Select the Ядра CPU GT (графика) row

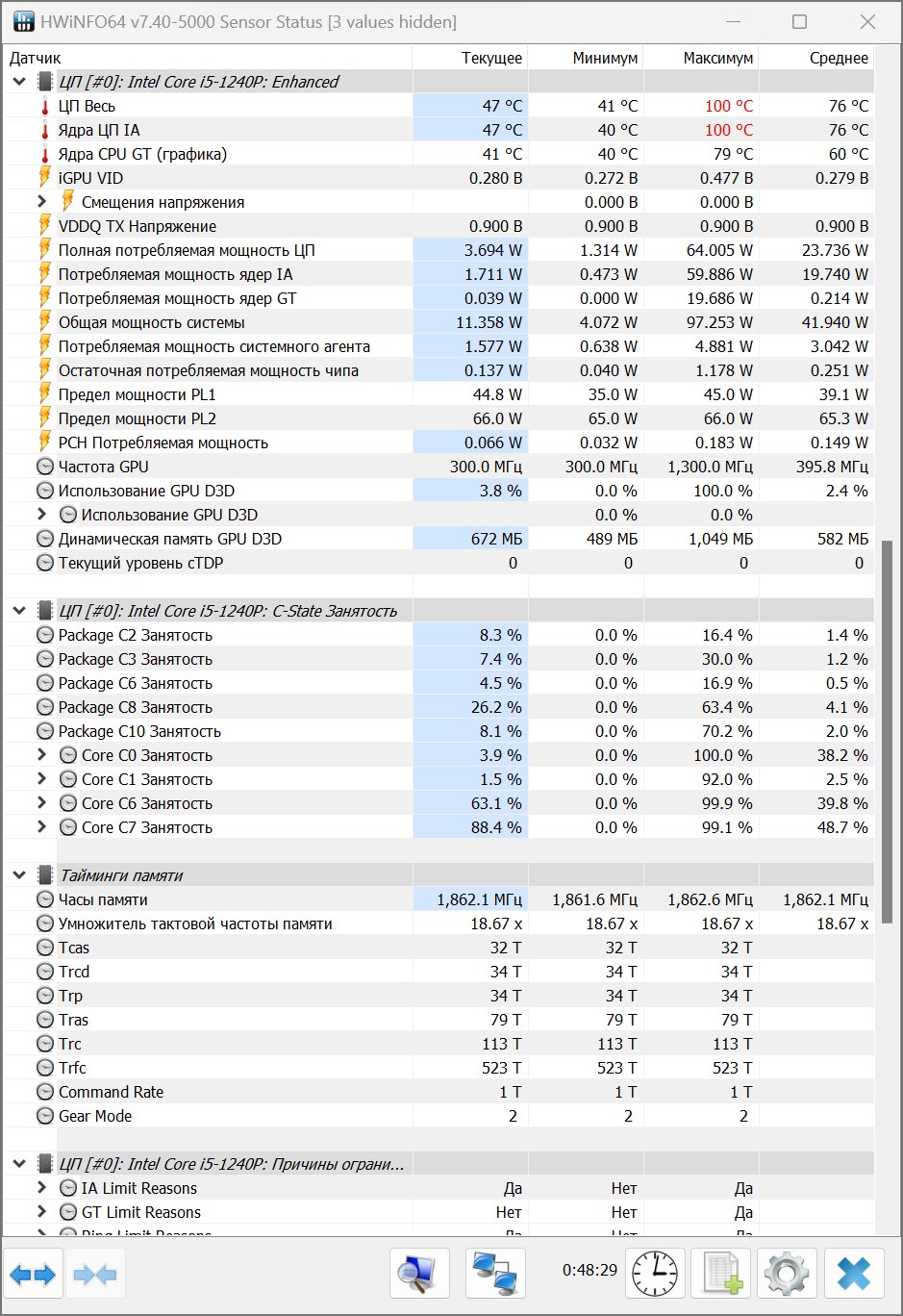point(439,154)
